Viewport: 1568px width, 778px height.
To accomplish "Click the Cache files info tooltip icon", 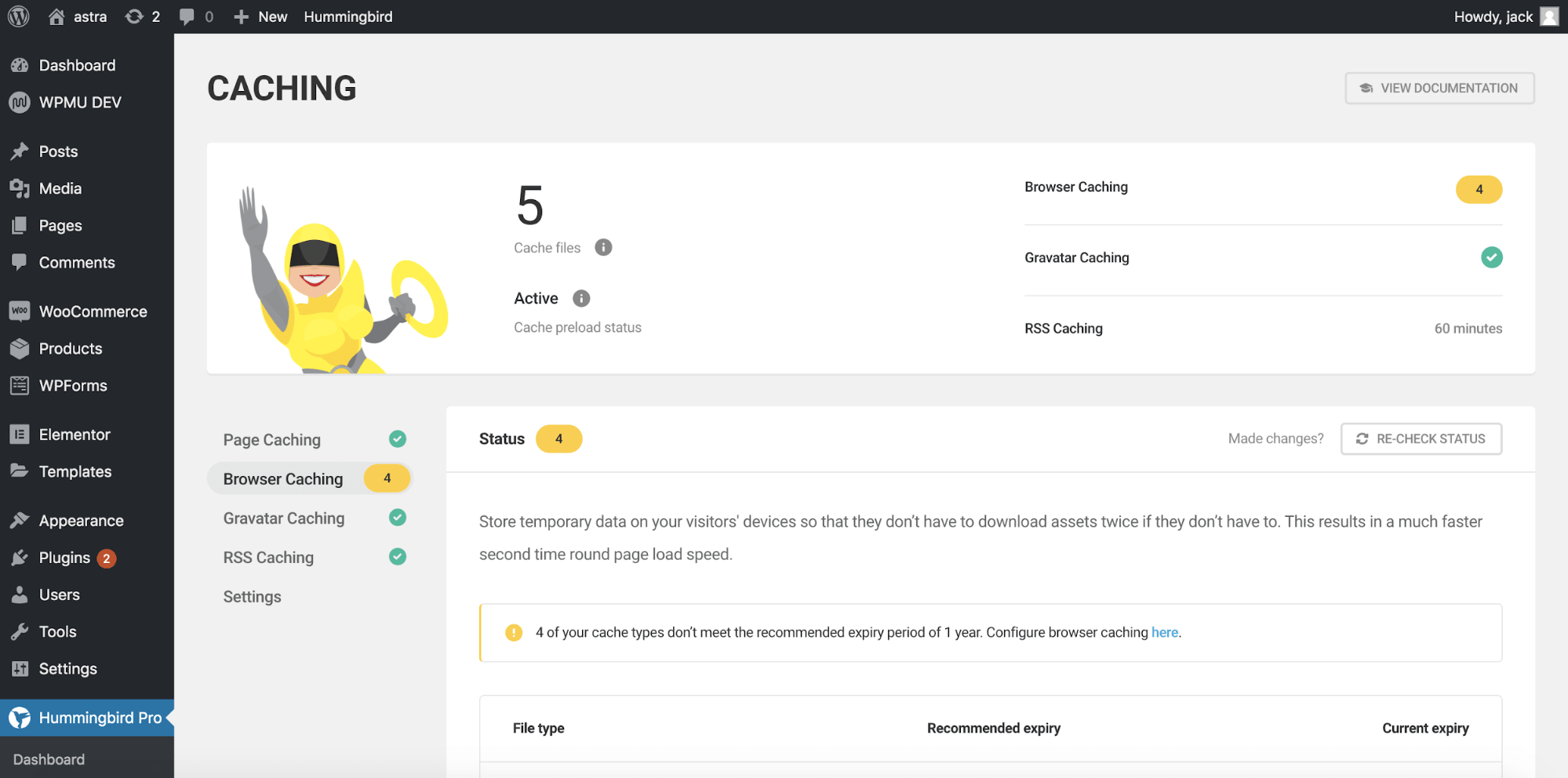I will 602,246.
